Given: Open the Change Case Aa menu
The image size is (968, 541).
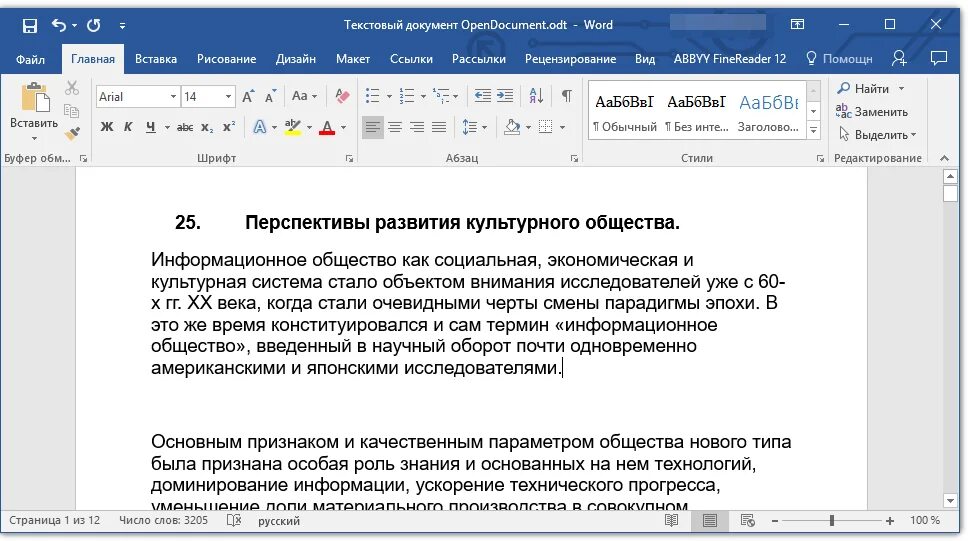Looking at the screenshot, I should (x=304, y=96).
